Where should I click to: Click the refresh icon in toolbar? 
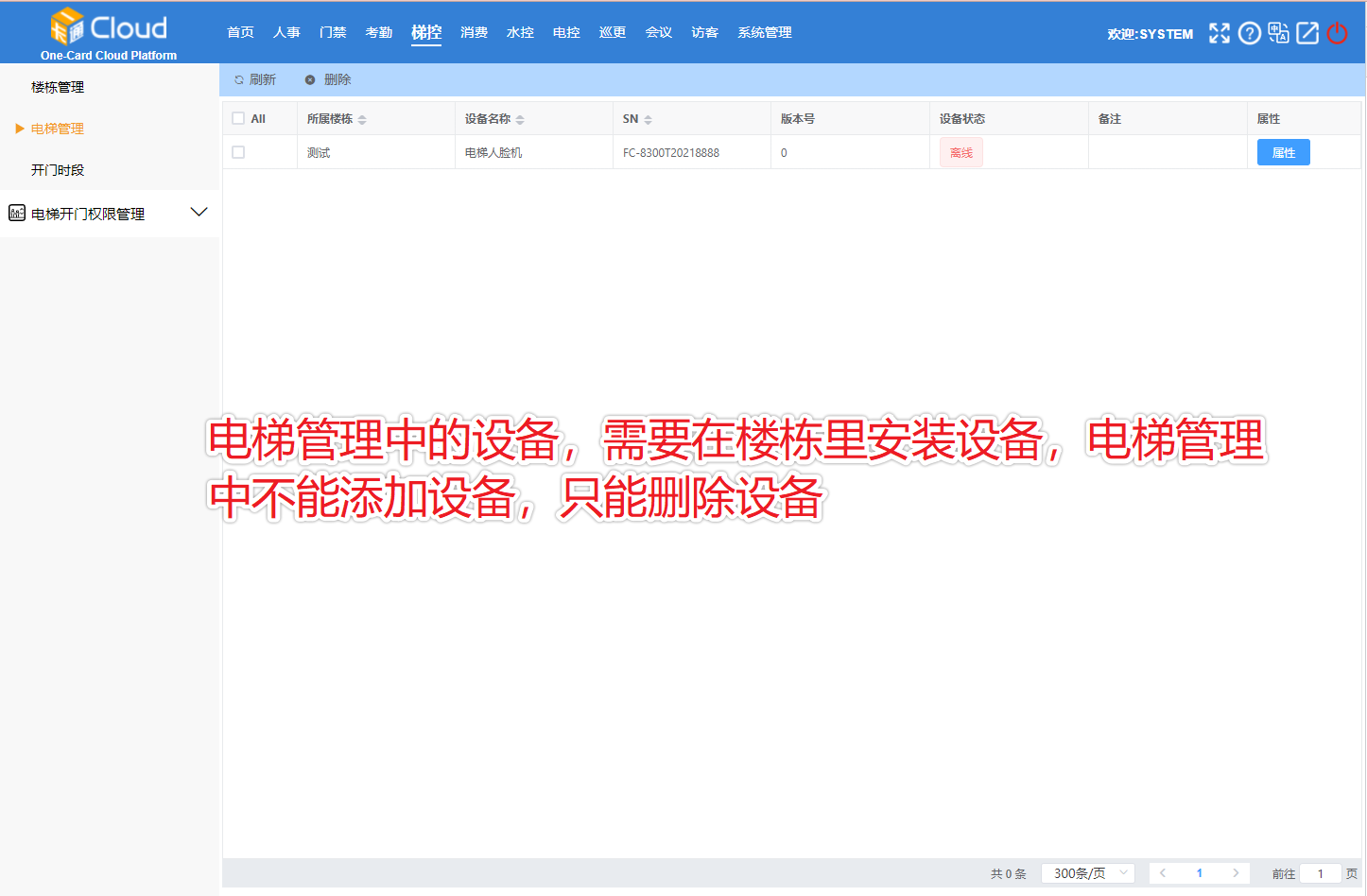tap(239, 80)
